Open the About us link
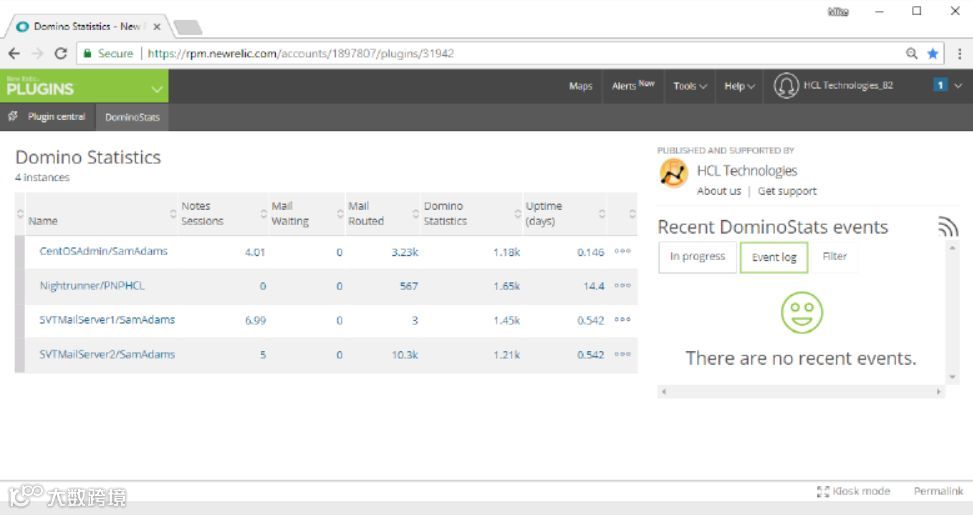973x515 pixels. 719,191
